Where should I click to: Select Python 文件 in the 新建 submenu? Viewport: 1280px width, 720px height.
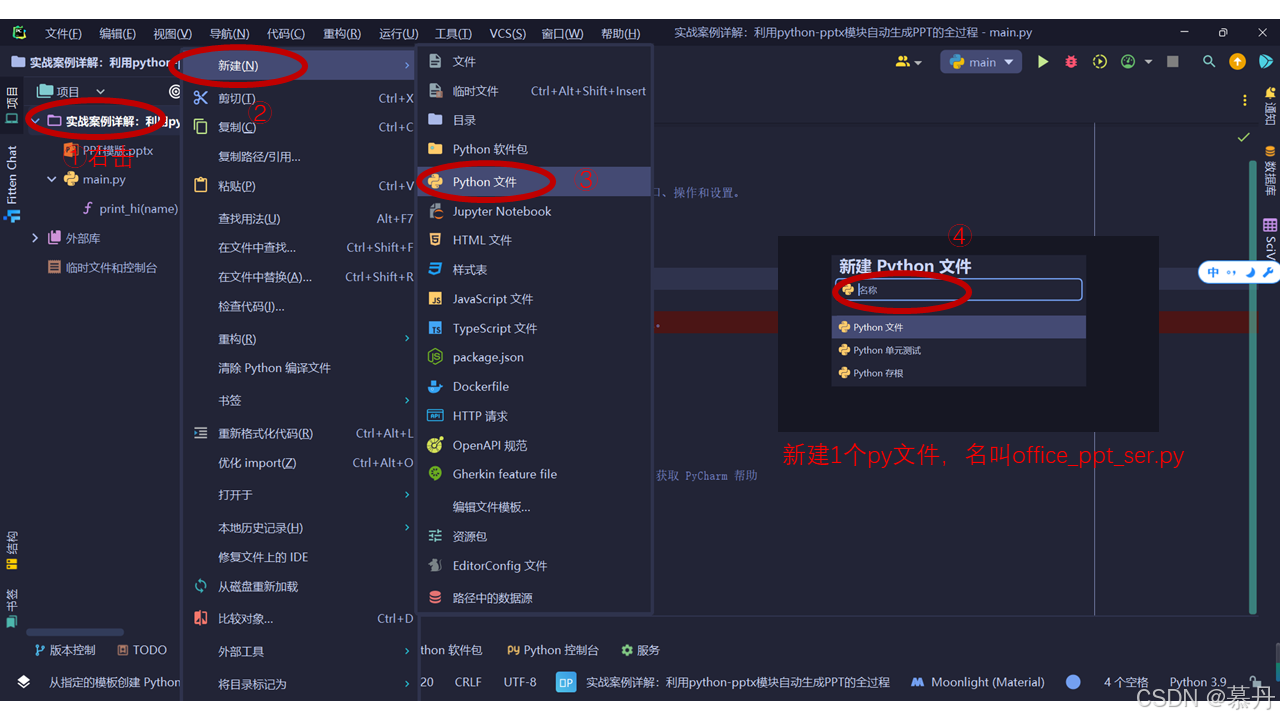point(485,182)
